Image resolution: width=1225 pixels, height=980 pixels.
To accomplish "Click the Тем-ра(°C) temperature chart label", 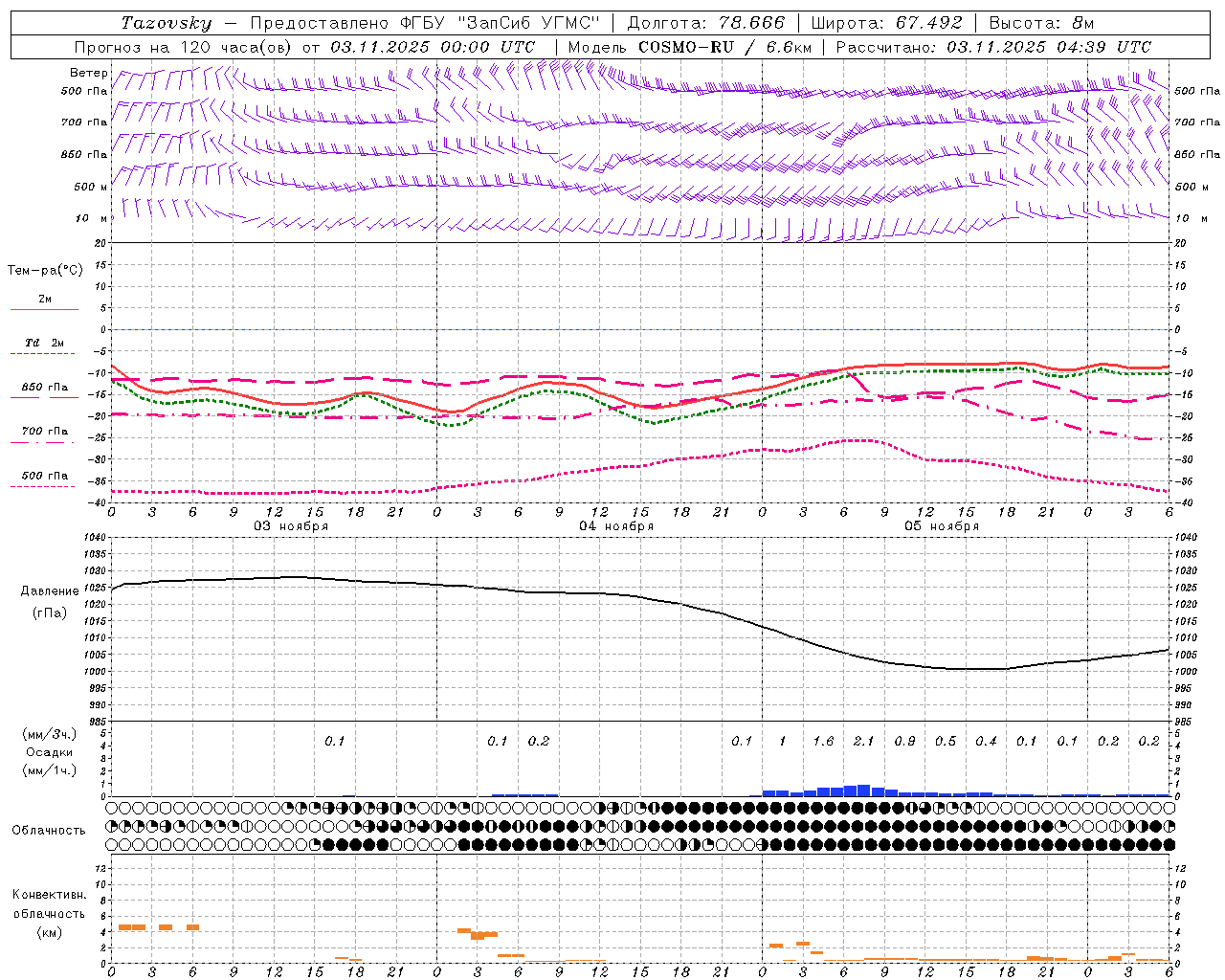I will [45, 271].
